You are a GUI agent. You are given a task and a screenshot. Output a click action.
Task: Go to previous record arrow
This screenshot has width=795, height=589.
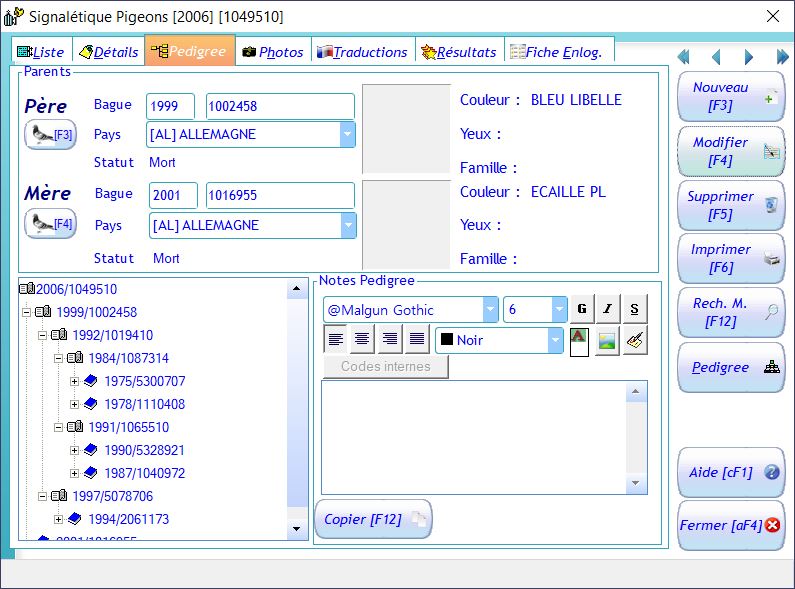(x=716, y=57)
